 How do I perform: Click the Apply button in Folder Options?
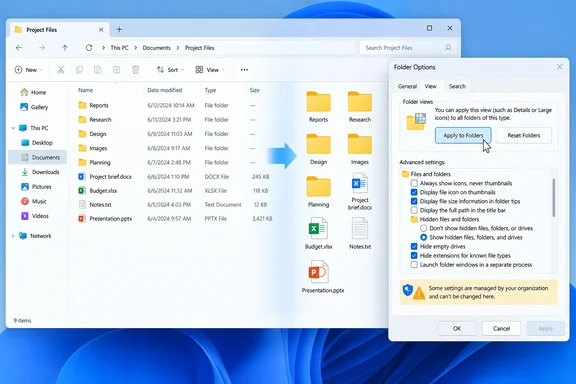tap(546, 329)
